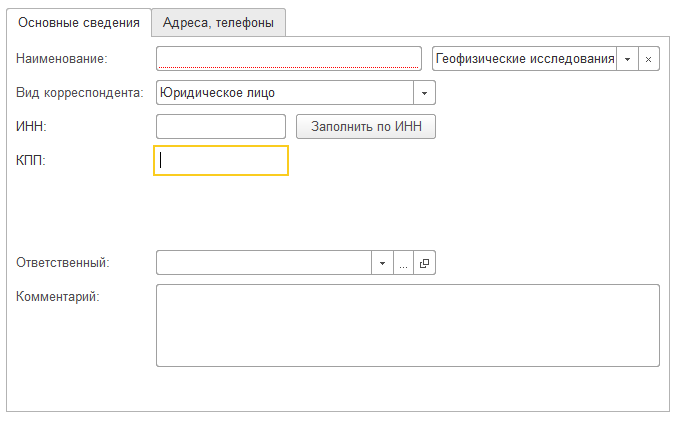
Task: Click the Наименование input field
Action: [x=288, y=59]
